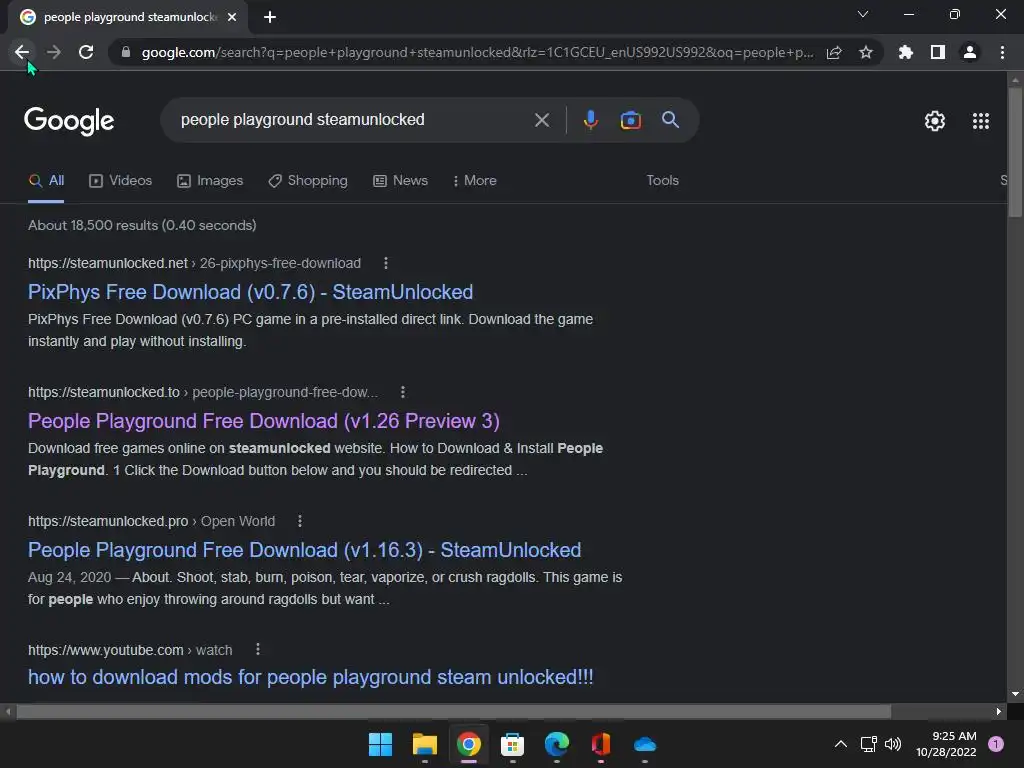Open options menu for youtube.com result
This screenshot has width=1024, height=768.
[258, 650]
